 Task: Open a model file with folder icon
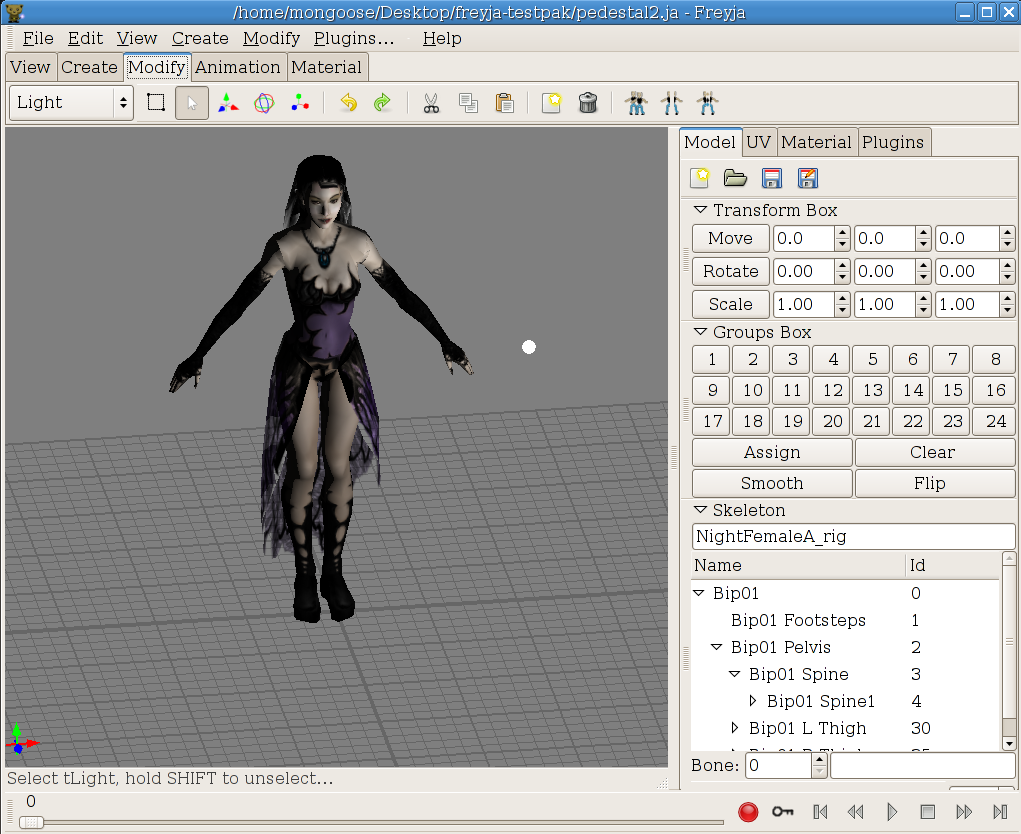click(x=735, y=178)
